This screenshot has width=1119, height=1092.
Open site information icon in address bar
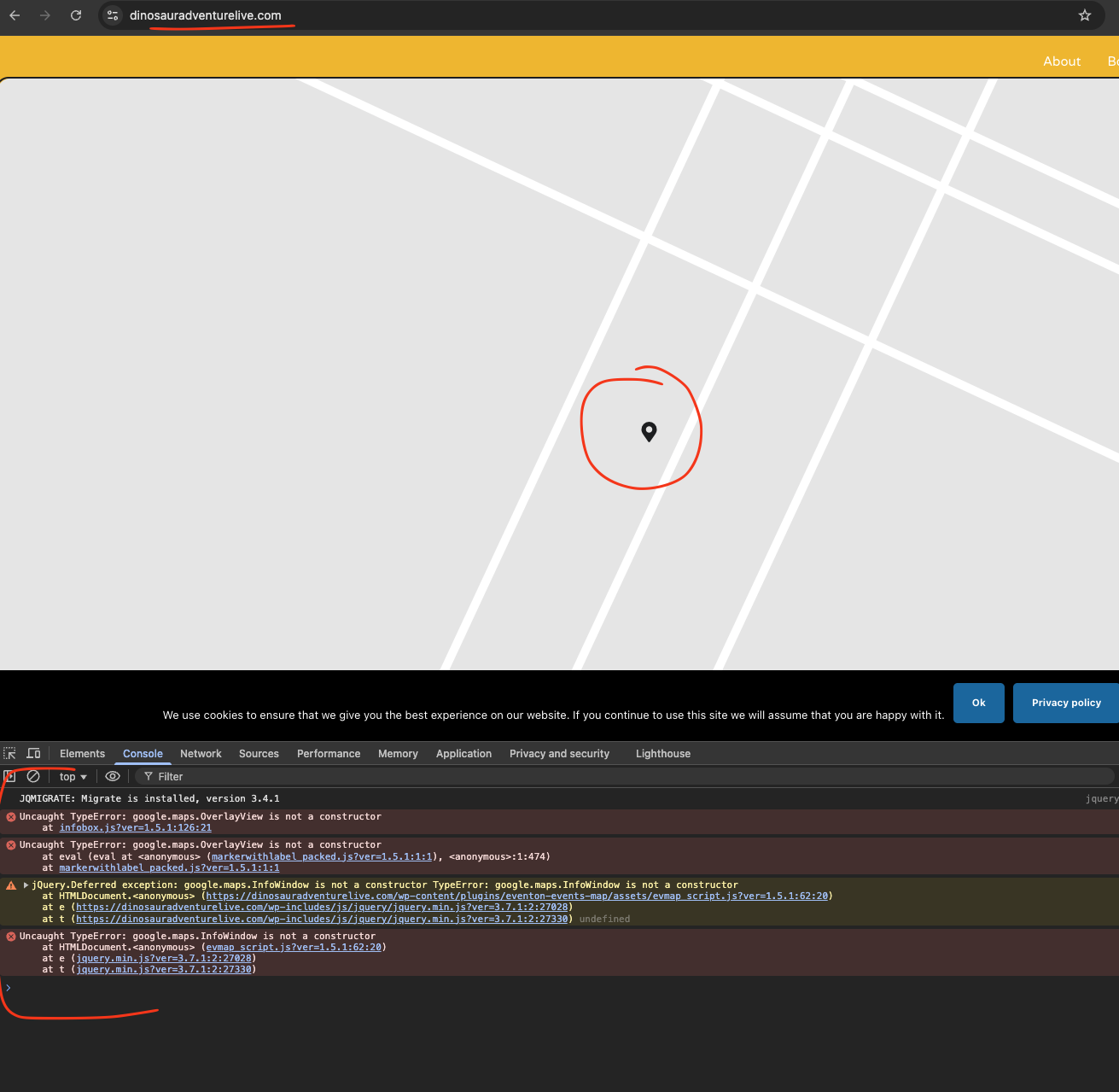[x=113, y=15]
